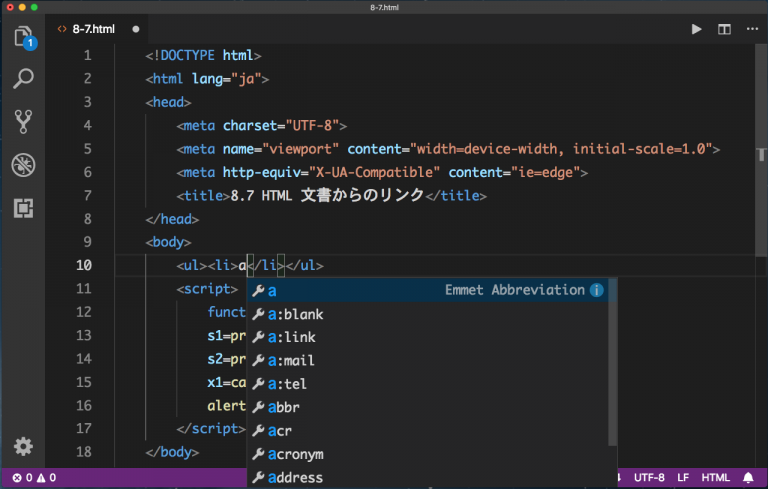This screenshot has width=768, height=489.
Task: Click the window title '8-7.html'
Action: pyautogui.click(x=384, y=7)
